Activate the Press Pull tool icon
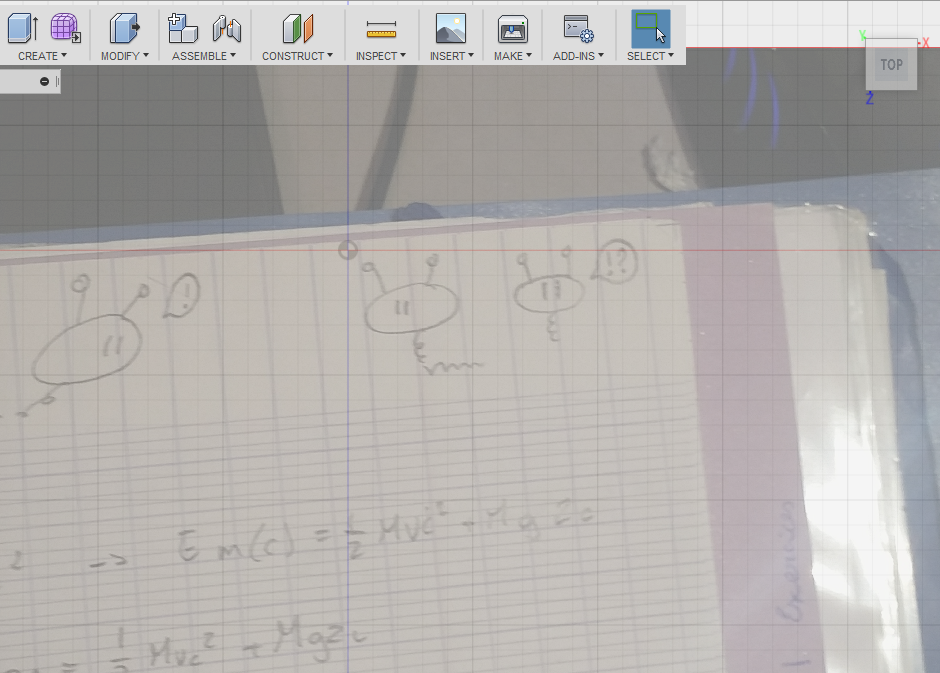This screenshot has width=940, height=673. [x=124, y=28]
